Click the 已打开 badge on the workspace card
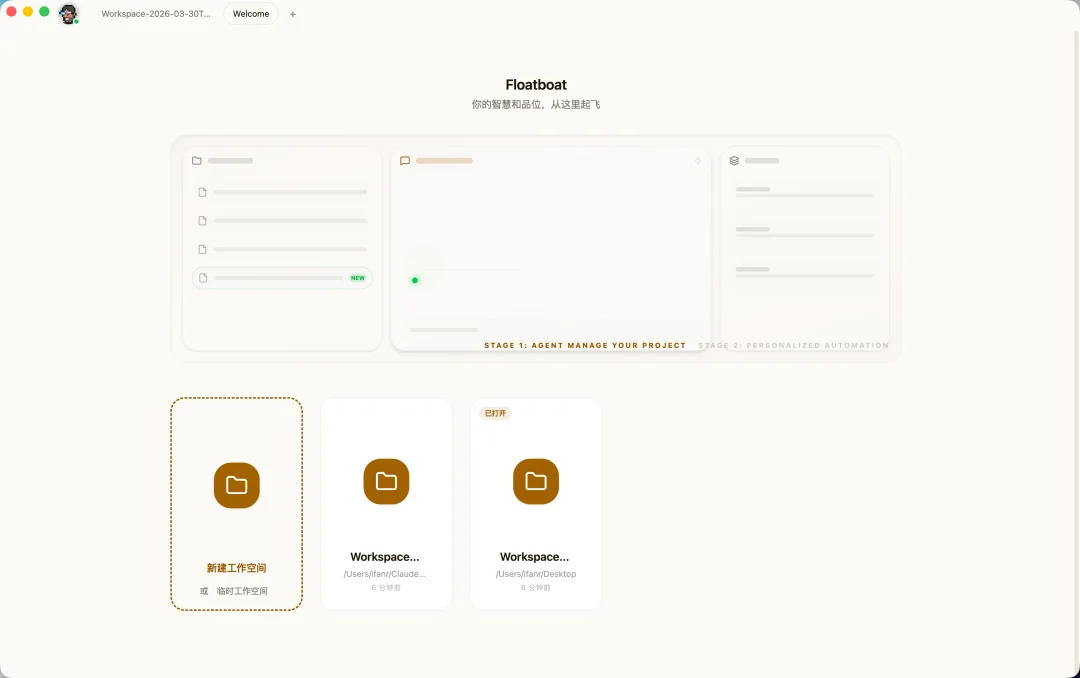This screenshot has width=1080, height=678. click(495, 413)
